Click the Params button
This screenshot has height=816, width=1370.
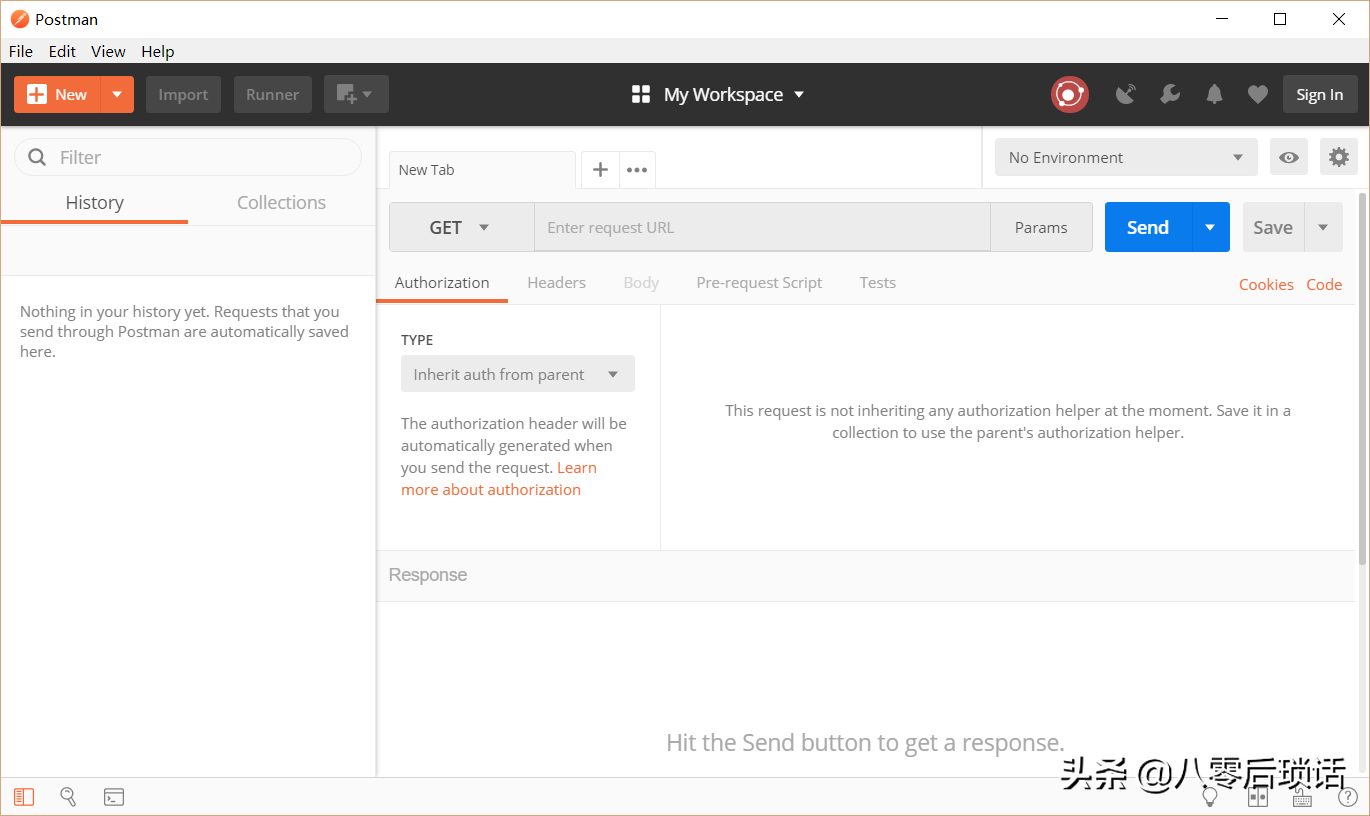point(1041,227)
